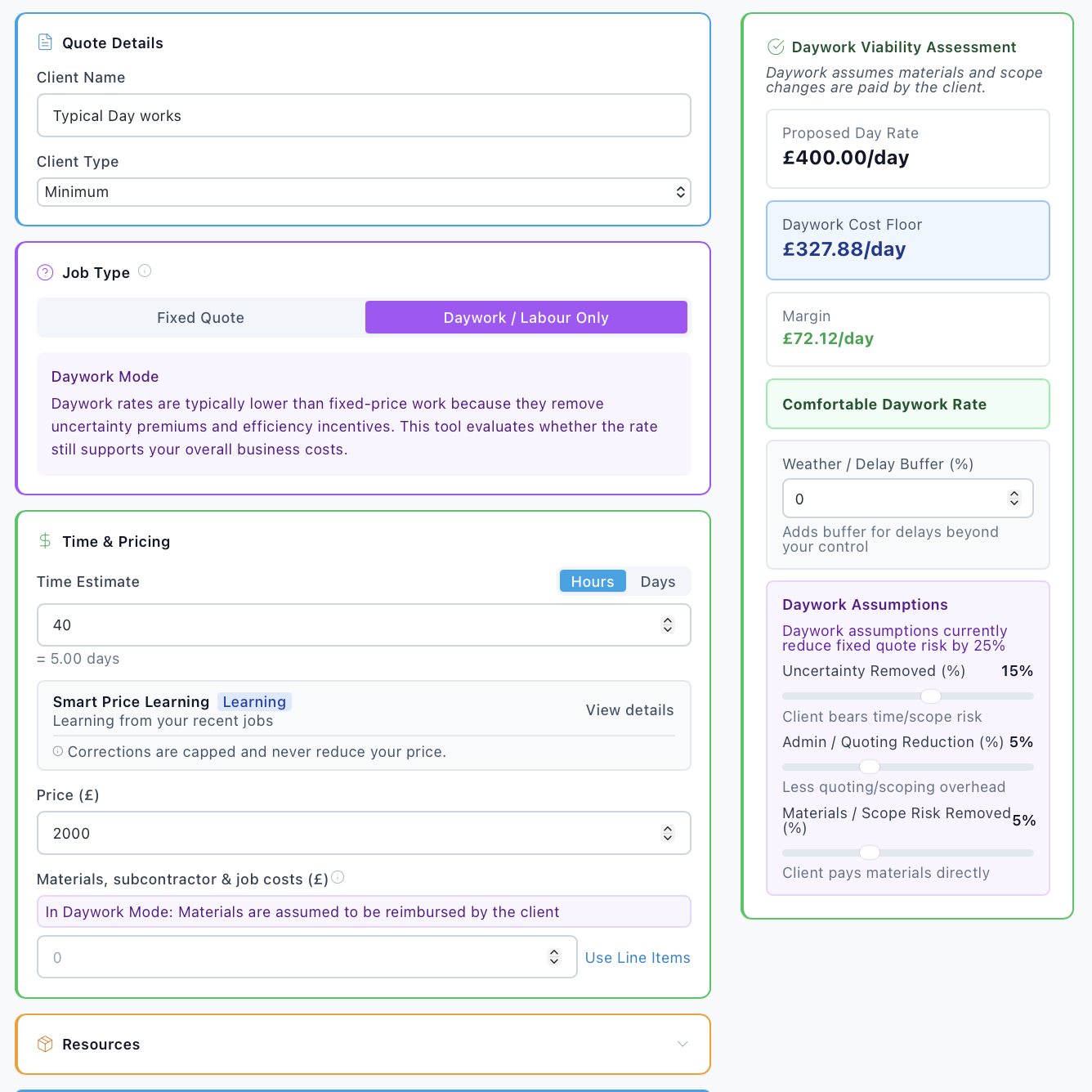Screen dimensions: 1092x1092
Task: Keep Daywork / Labour Only mode selected
Action: pos(526,317)
